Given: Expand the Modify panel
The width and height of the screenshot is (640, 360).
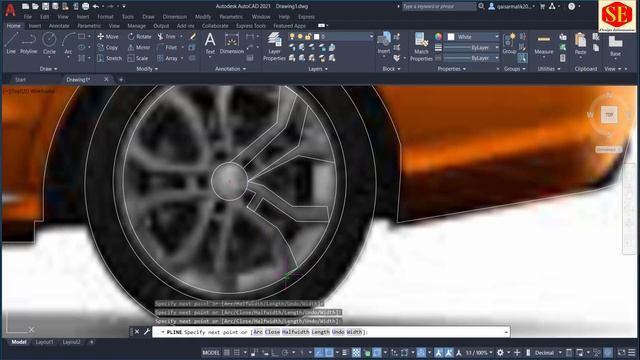Looking at the screenshot, I should pos(147,69).
